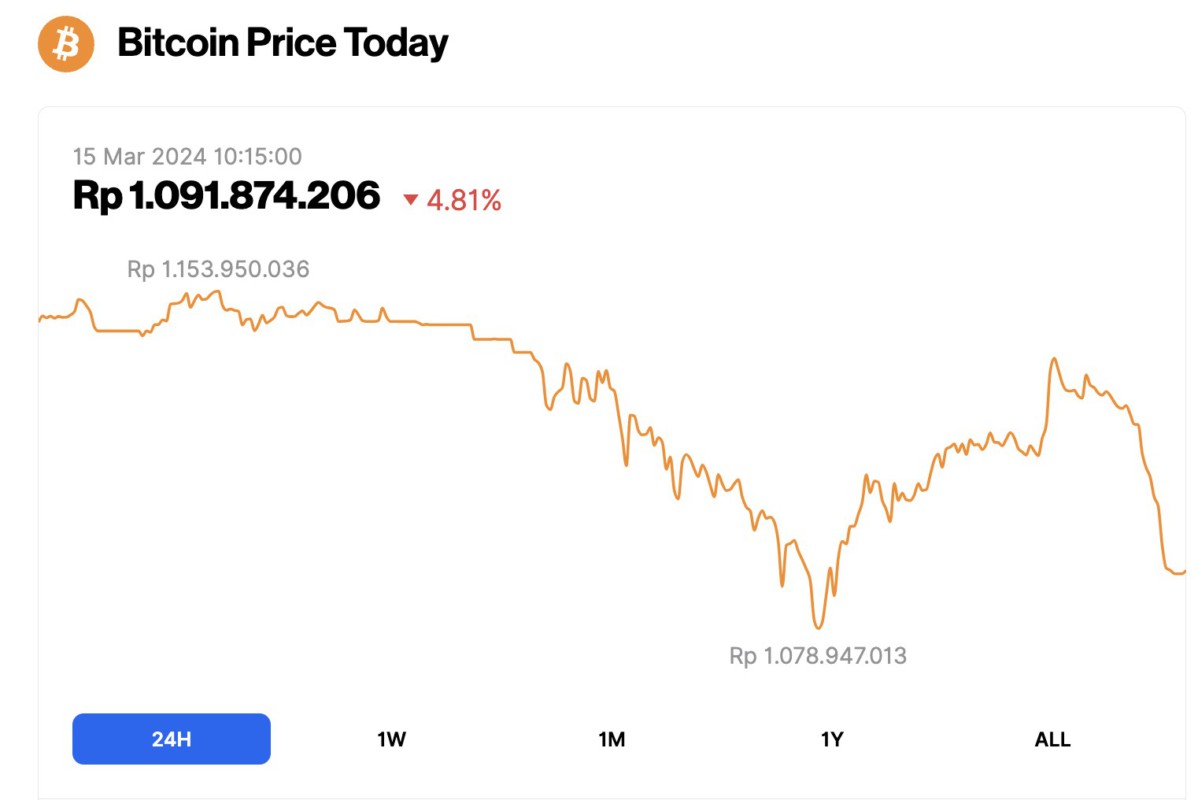
Task: Click the blue highlighted 24H button
Action: tap(170, 738)
